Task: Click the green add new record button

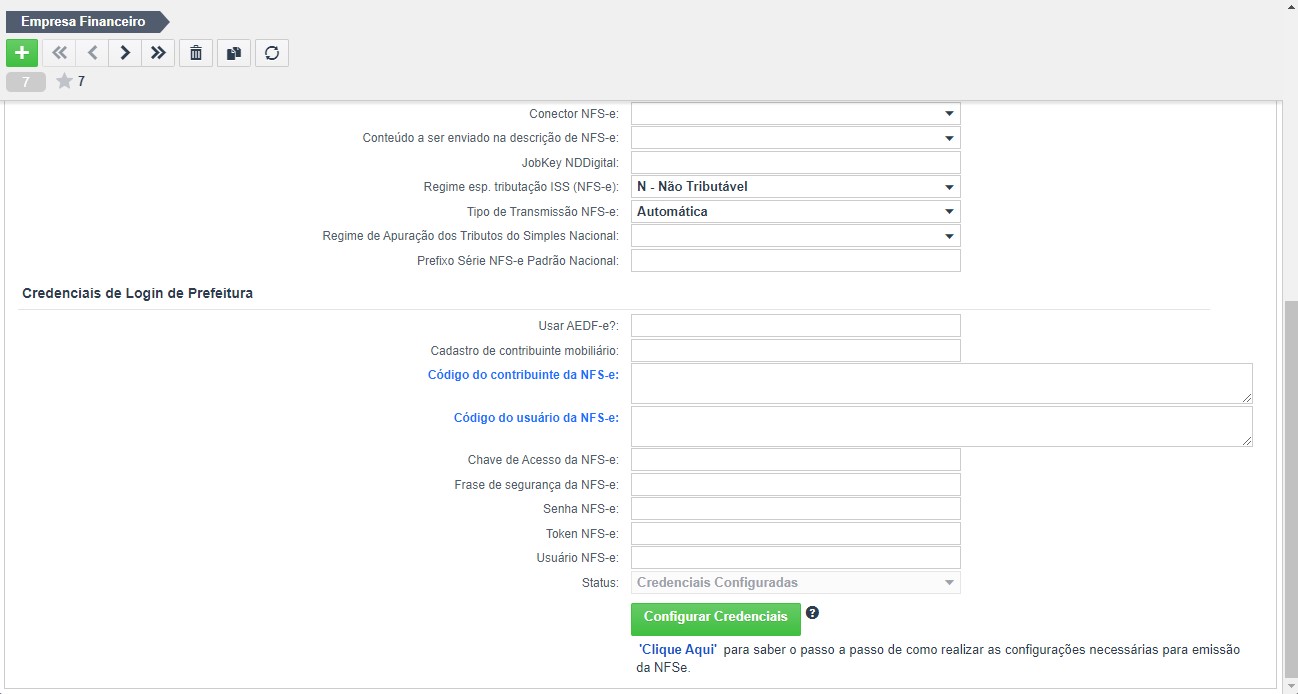Action: coord(22,53)
